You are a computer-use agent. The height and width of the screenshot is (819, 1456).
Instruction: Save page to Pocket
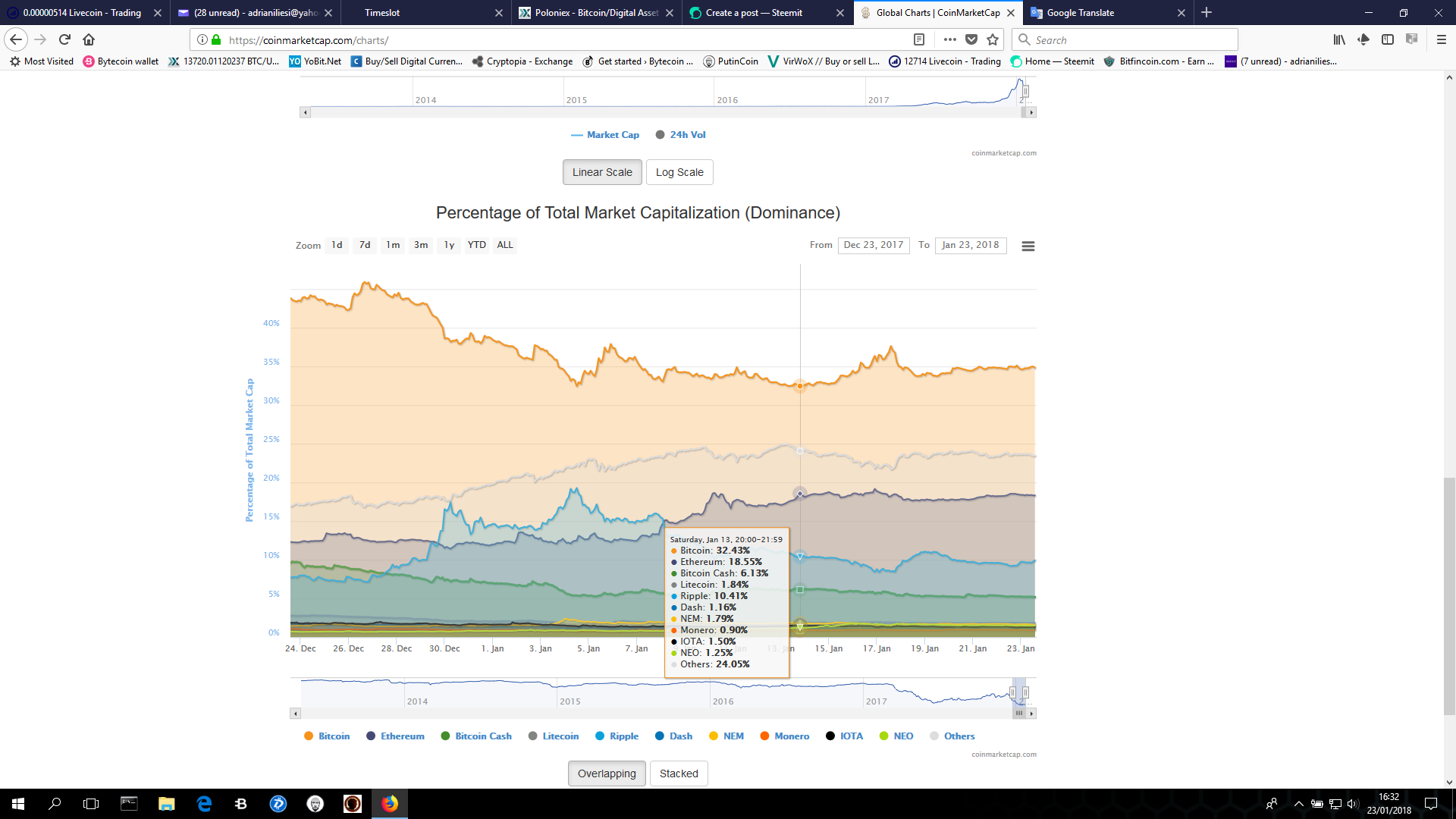point(971,39)
